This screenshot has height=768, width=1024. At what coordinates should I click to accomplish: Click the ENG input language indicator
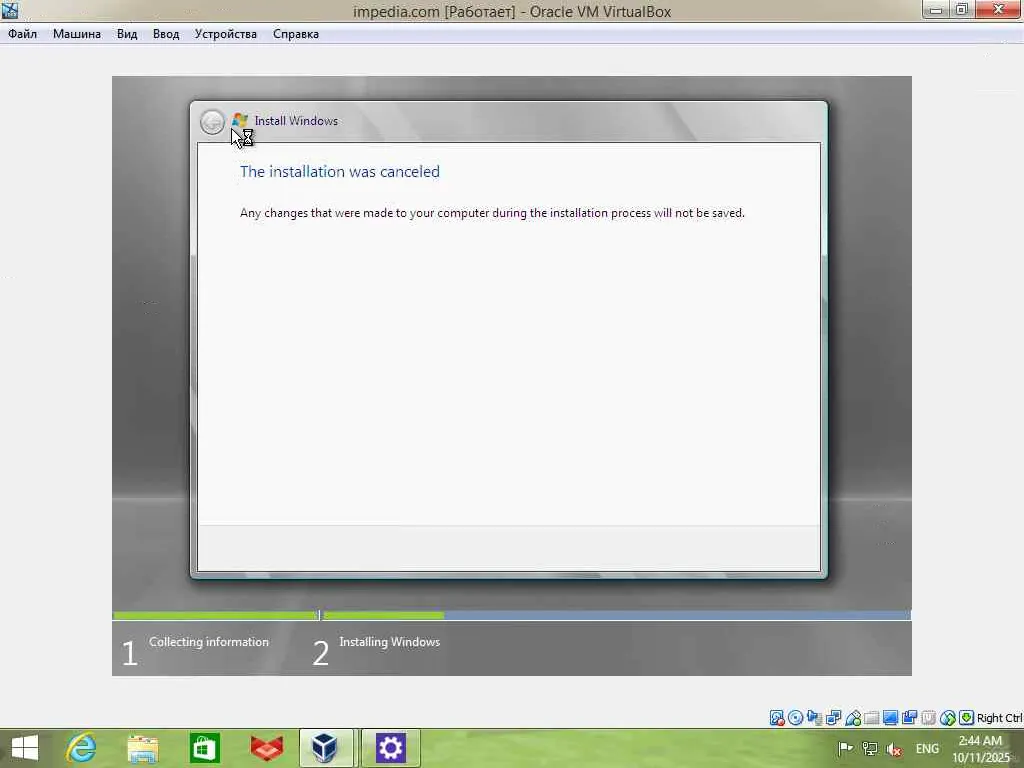(x=927, y=748)
